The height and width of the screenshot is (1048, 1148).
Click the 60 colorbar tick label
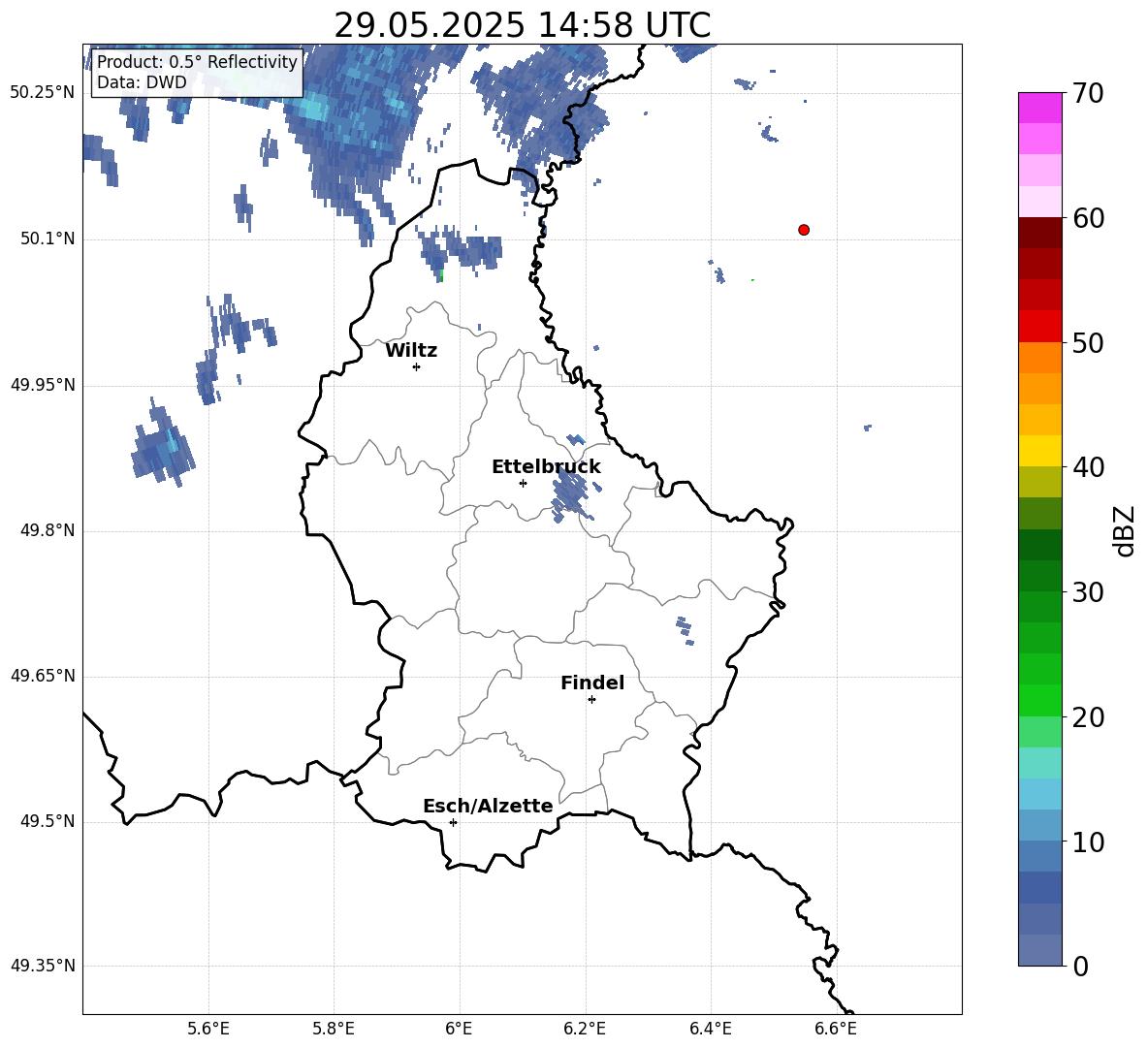(x=1088, y=218)
